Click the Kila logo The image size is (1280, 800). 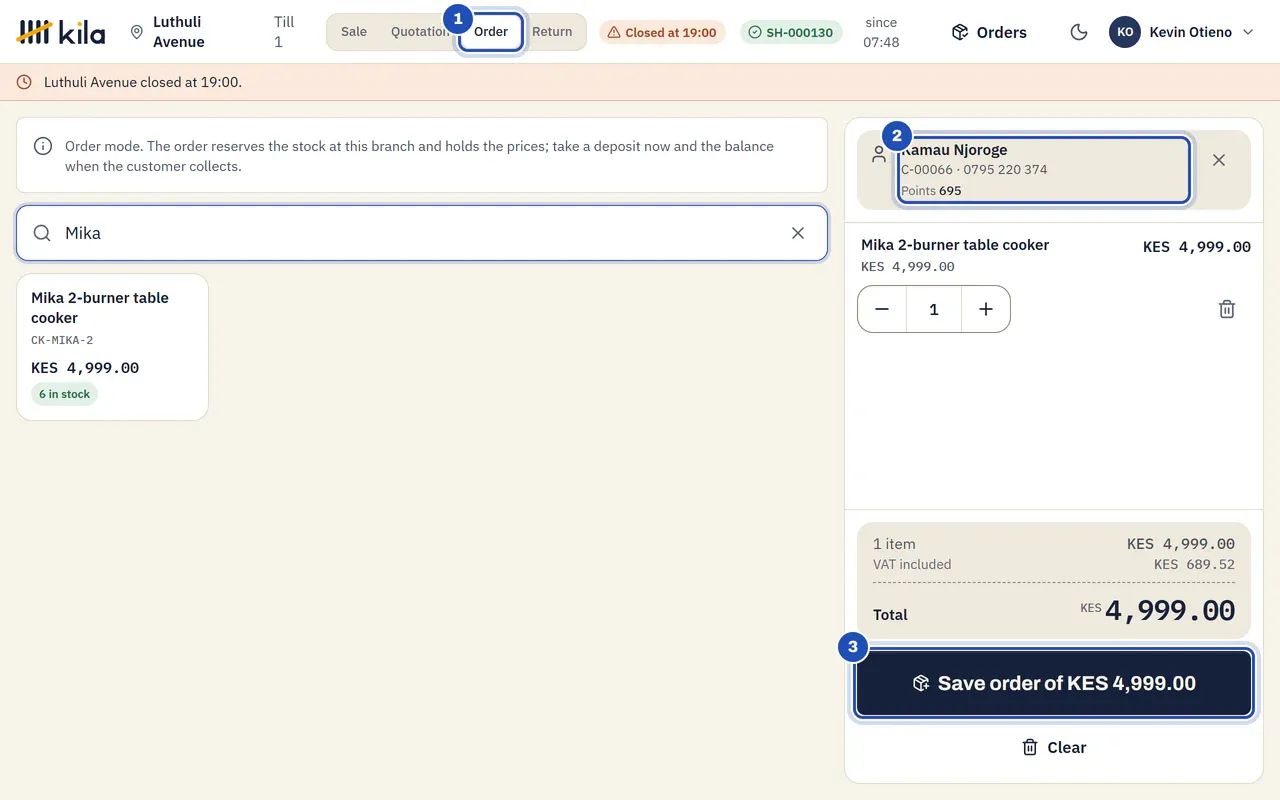pos(61,32)
